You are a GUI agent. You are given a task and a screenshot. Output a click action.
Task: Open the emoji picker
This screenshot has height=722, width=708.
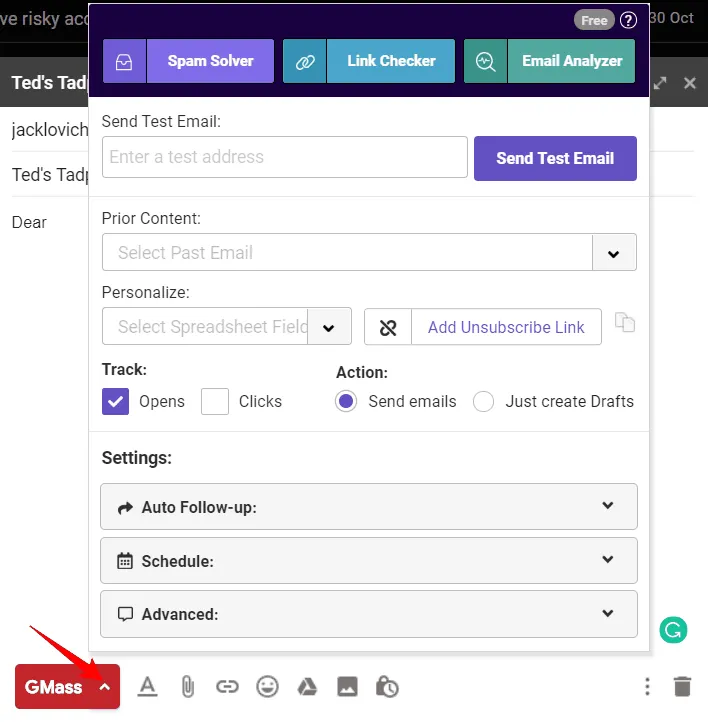267,687
